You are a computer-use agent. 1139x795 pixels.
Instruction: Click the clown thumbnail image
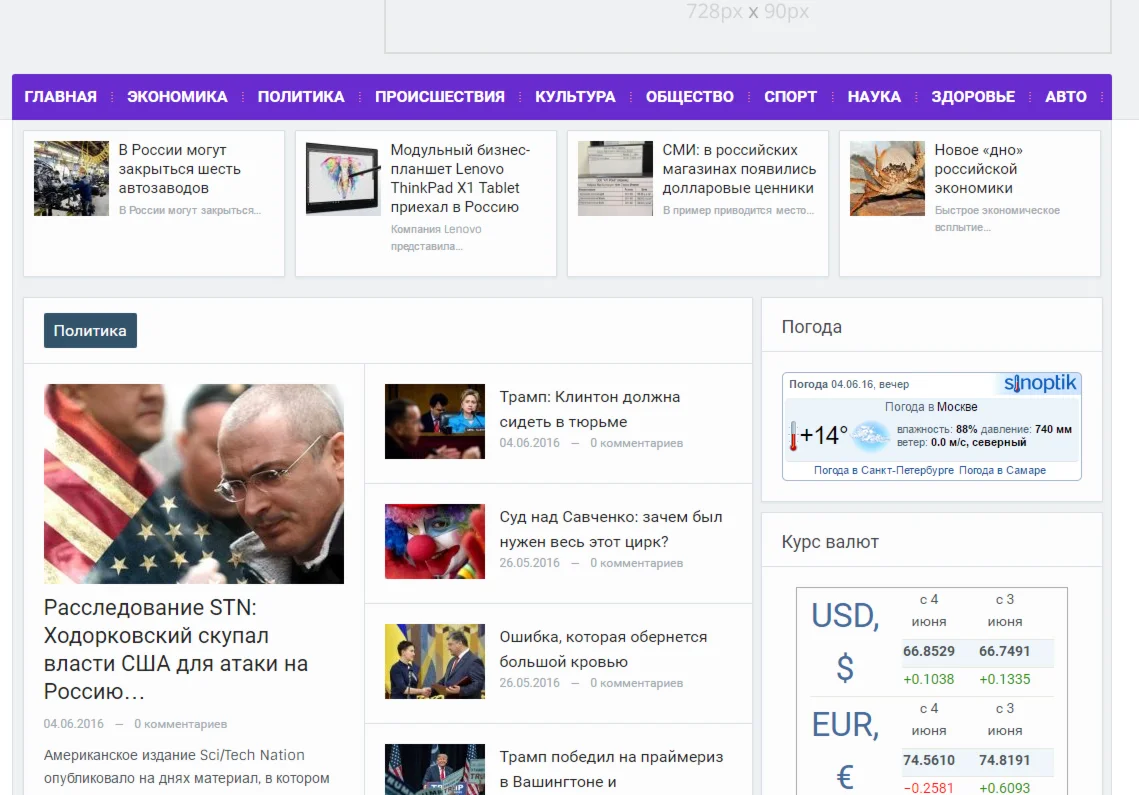pyautogui.click(x=434, y=541)
